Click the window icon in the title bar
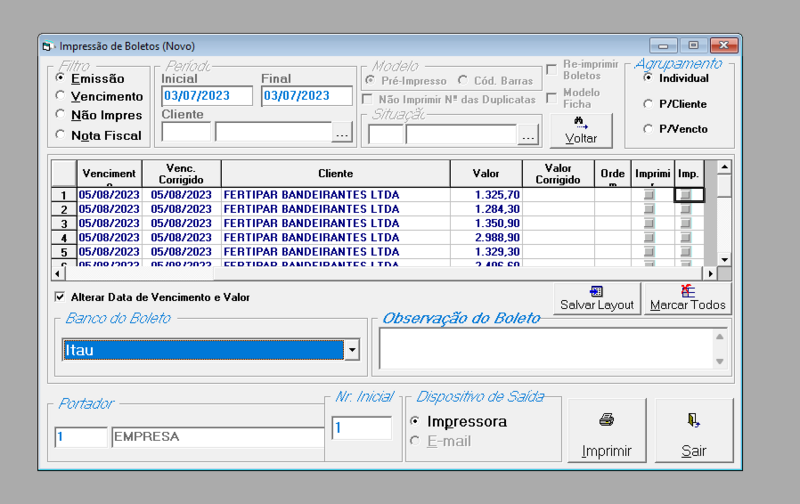This screenshot has height=504, width=800. click(47, 46)
